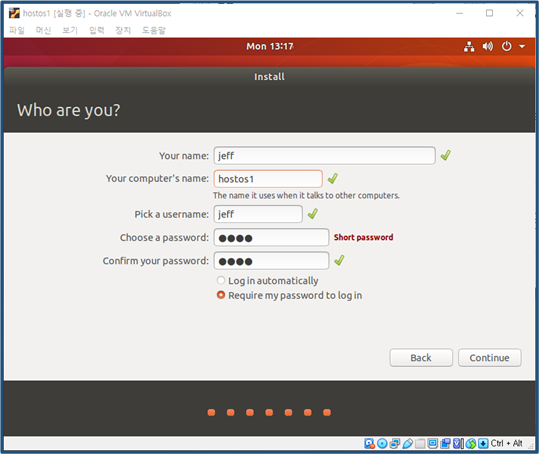Viewport: 539px width, 454px height.
Task: Click the Ubuntu power icon
Action: 506,46
